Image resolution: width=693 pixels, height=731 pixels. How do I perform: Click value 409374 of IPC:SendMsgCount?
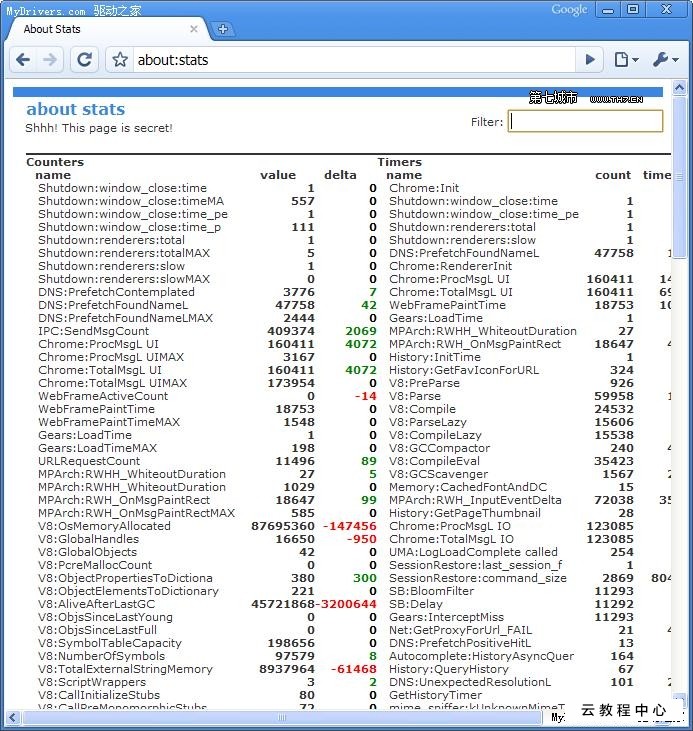(x=291, y=331)
